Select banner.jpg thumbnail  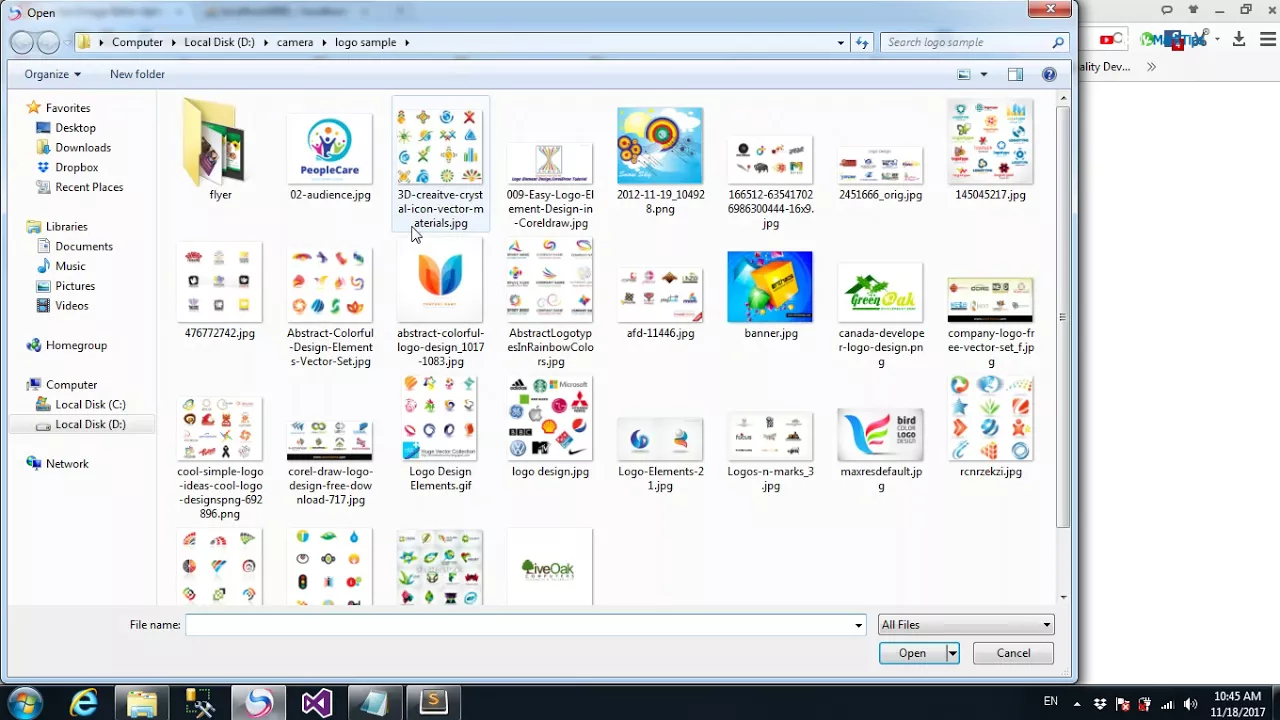coord(770,288)
